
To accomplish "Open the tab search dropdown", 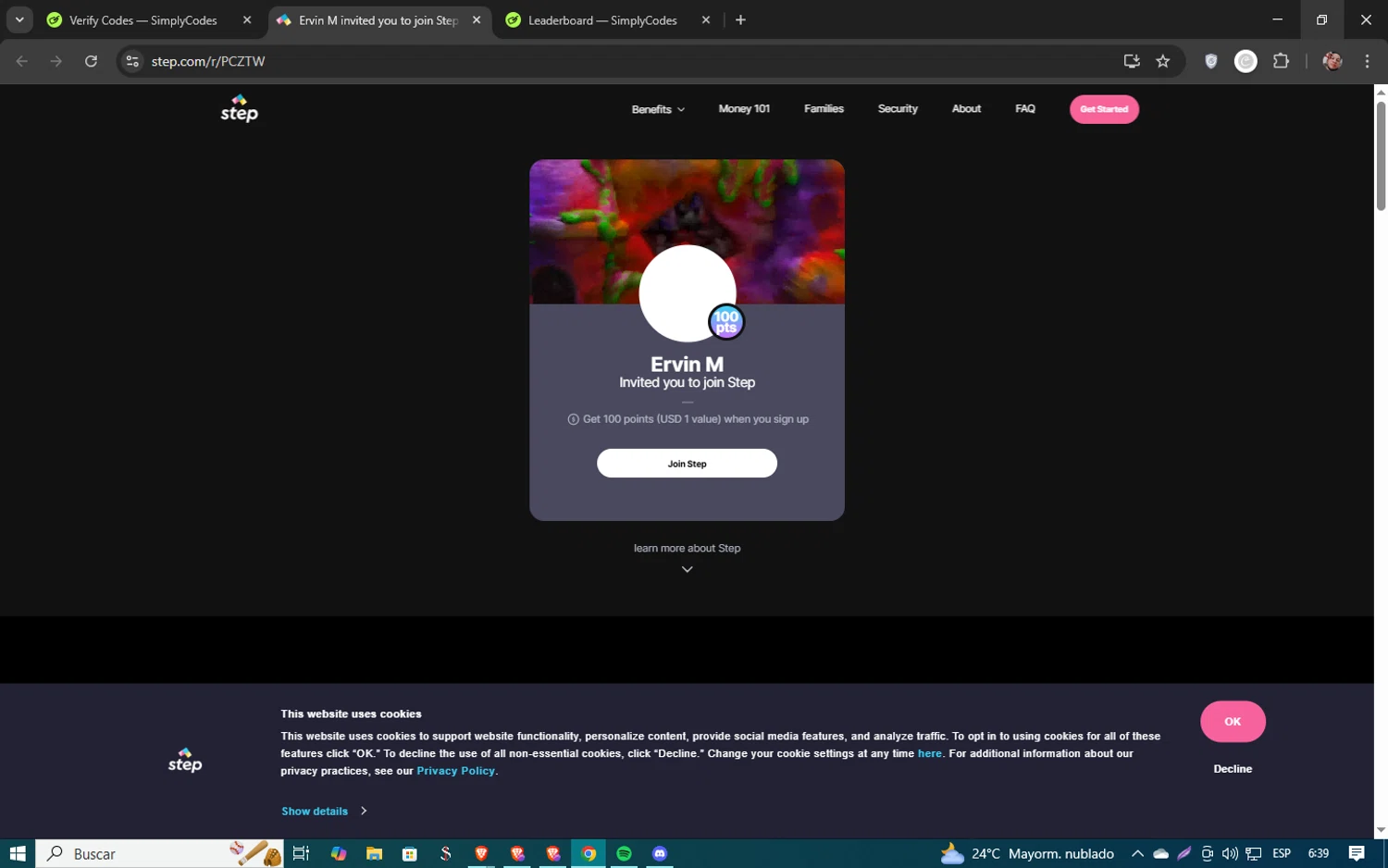I will pyautogui.click(x=19, y=20).
